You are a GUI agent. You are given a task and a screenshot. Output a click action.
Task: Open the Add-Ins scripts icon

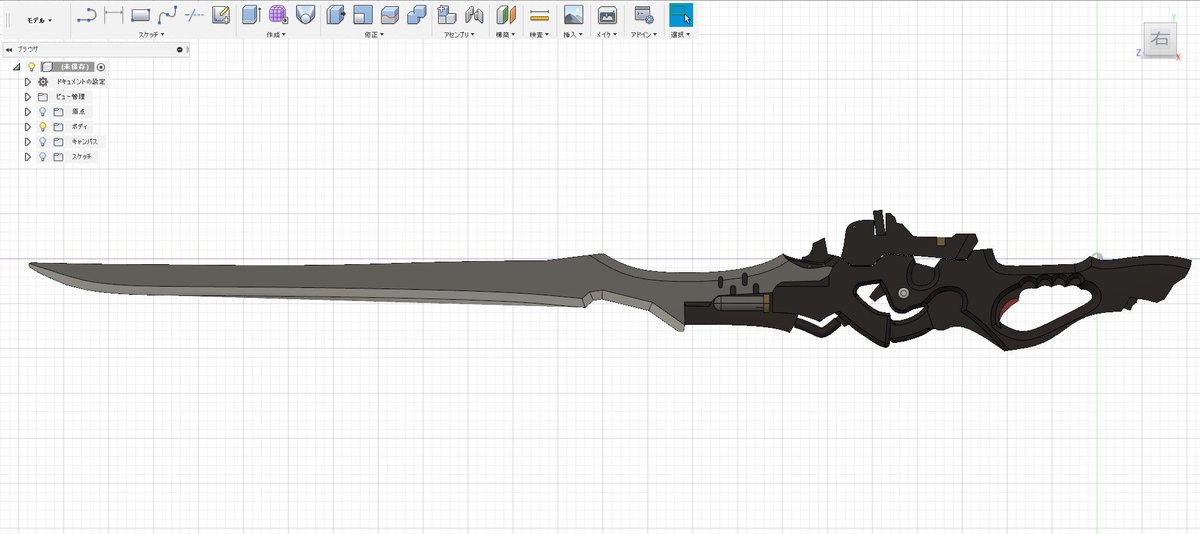coord(644,14)
